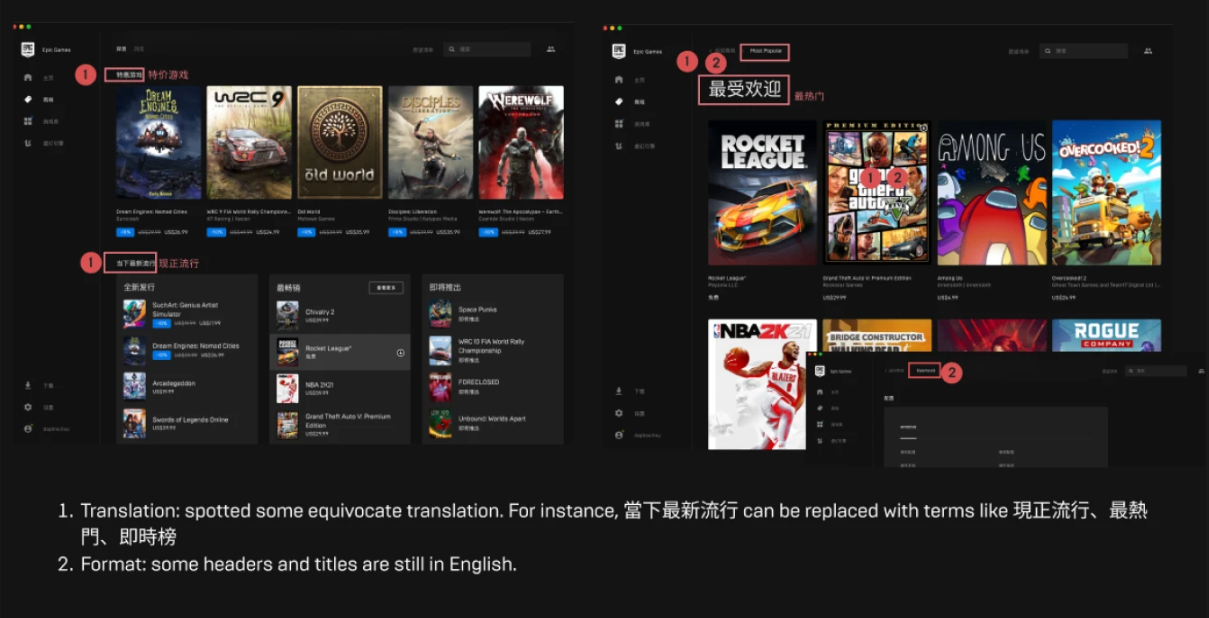Open Disciples: Liberation cover art
1209x618 pixels.
pyautogui.click(x=430, y=142)
